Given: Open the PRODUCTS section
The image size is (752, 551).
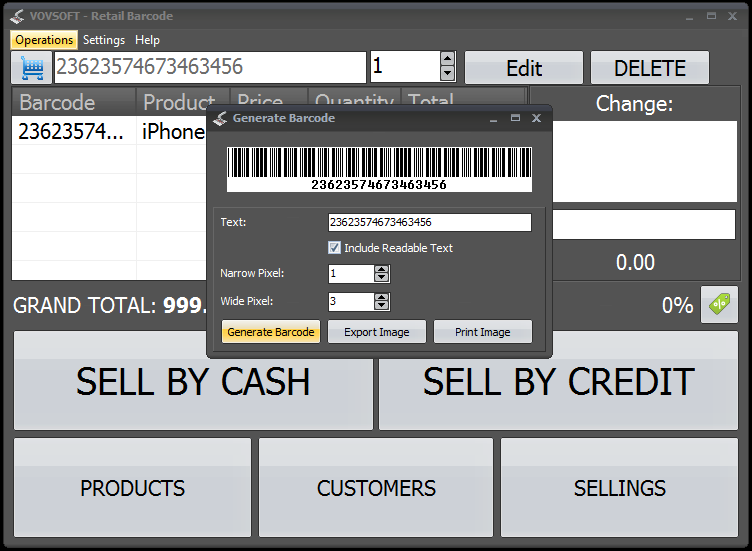Looking at the screenshot, I should pyautogui.click(x=132, y=488).
